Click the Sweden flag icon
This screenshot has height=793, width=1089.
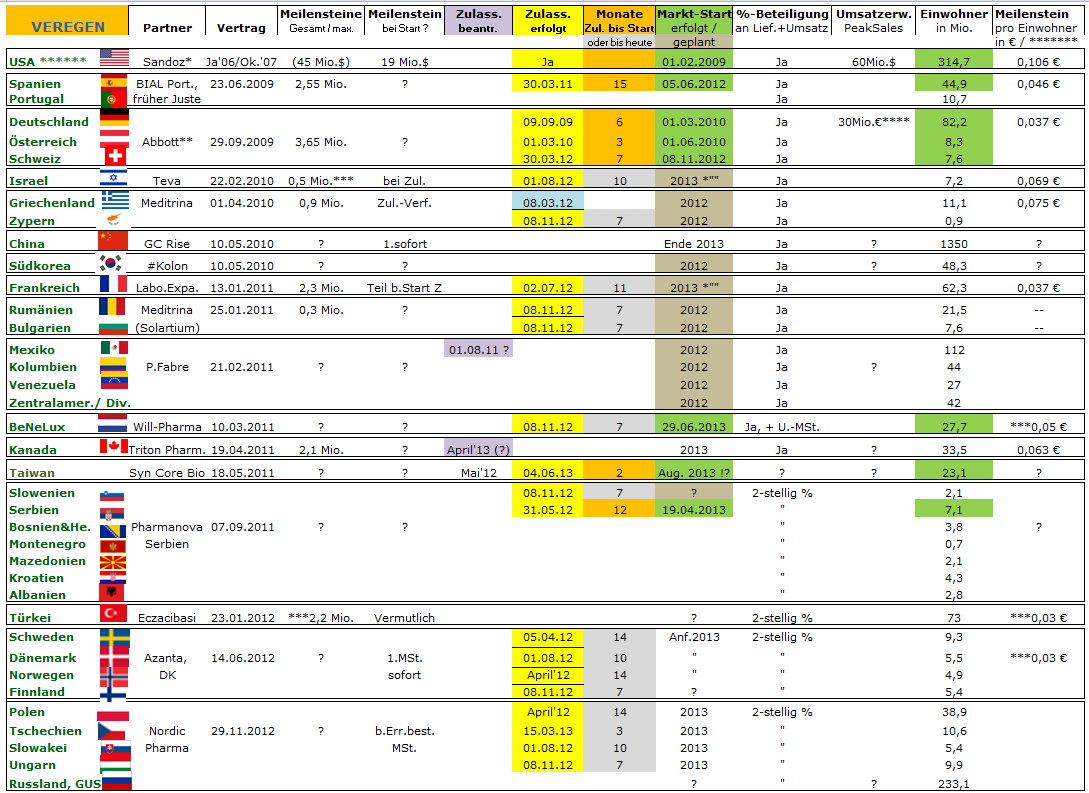[115, 637]
